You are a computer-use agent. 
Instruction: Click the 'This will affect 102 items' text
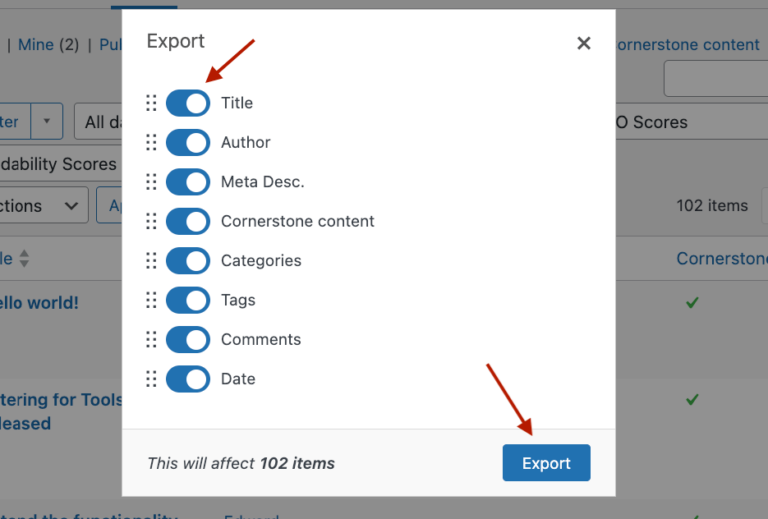click(241, 463)
